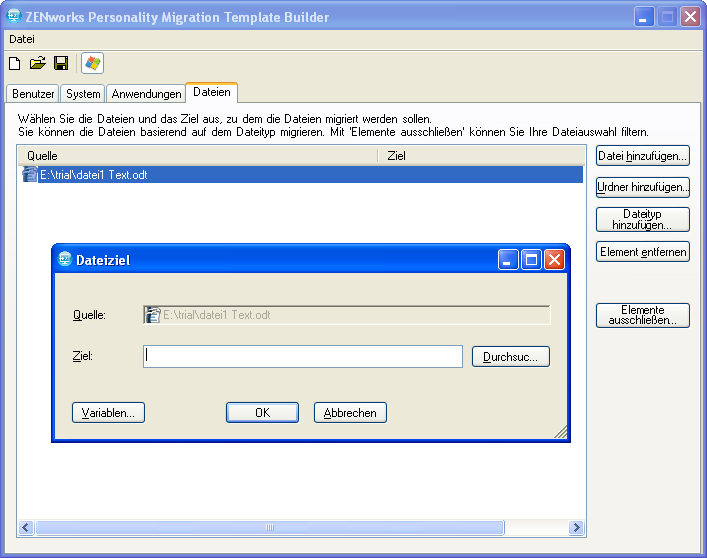Click the New template toolbar icon
707x558 pixels.
pyautogui.click(x=14, y=63)
